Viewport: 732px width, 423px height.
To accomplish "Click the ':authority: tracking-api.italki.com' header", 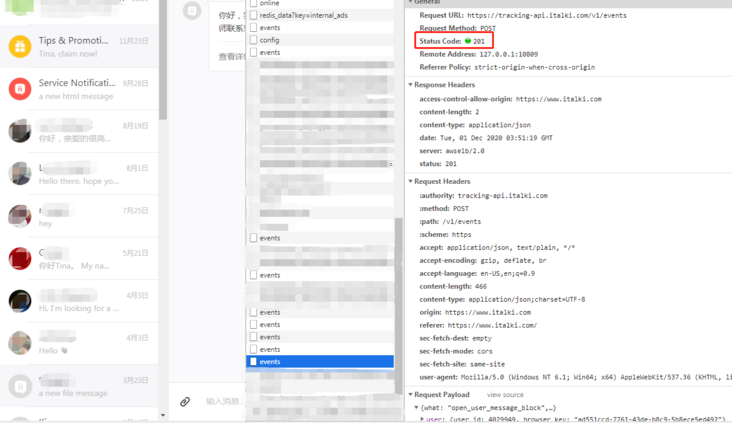I will coord(483,196).
